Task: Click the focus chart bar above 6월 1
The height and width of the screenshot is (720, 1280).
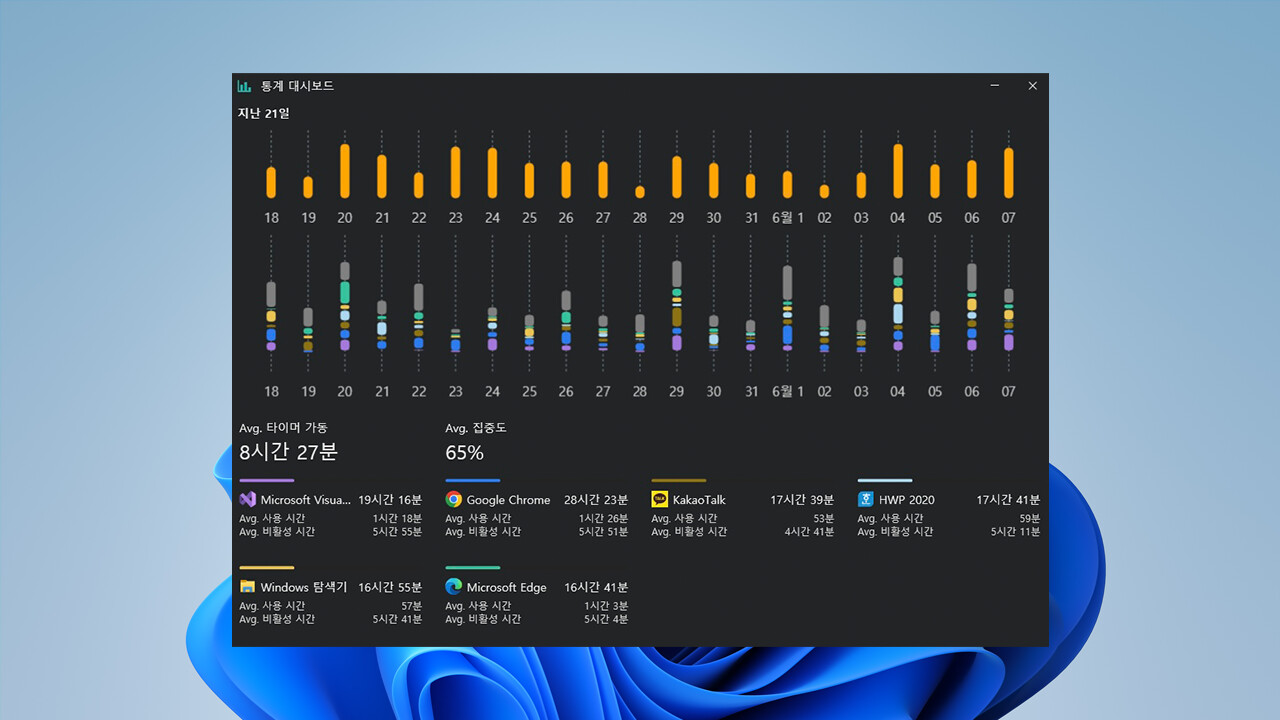Action: click(786, 310)
